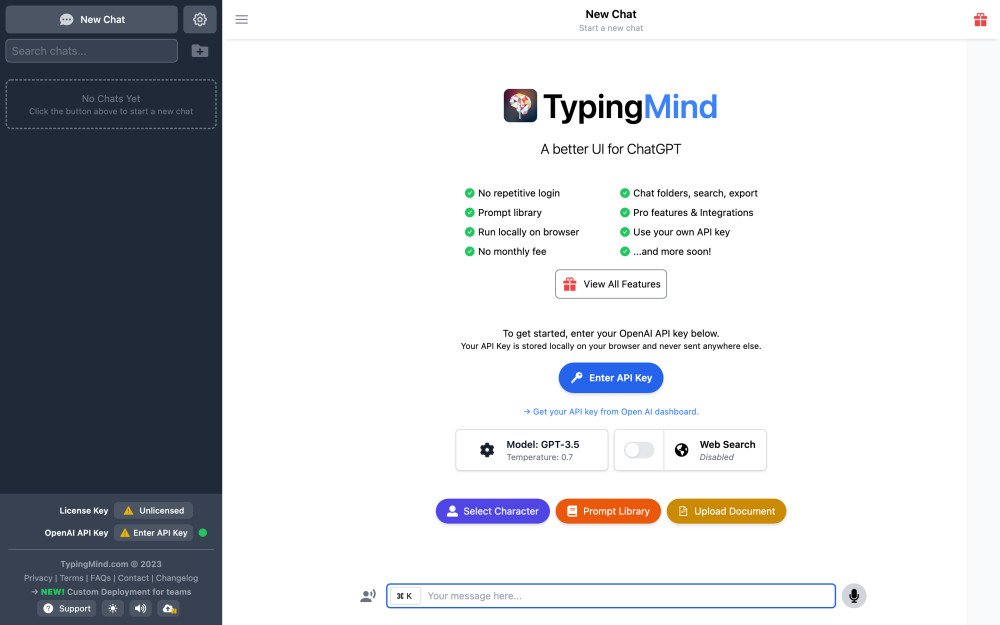Click the globe icon on Web Search panel
The image size is (1000, 625).
click(682, 450)
